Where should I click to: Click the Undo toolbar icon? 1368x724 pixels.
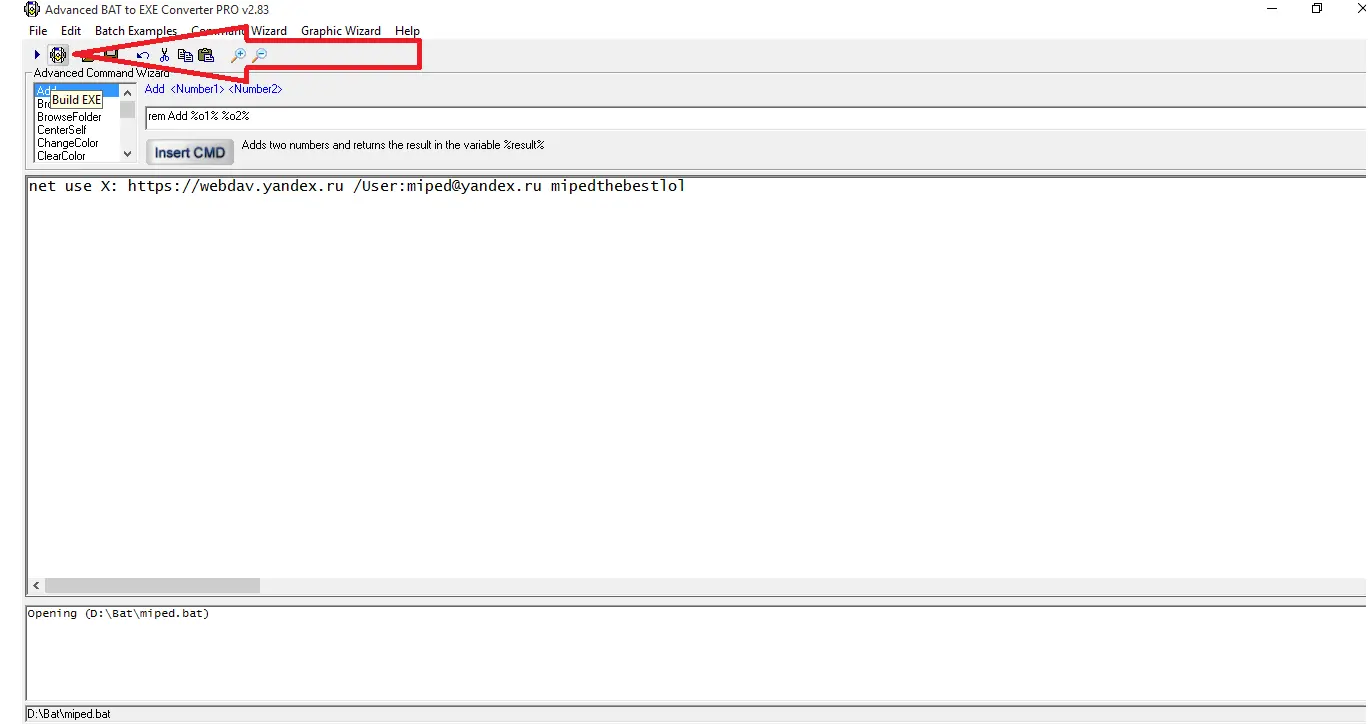point(143,56)
